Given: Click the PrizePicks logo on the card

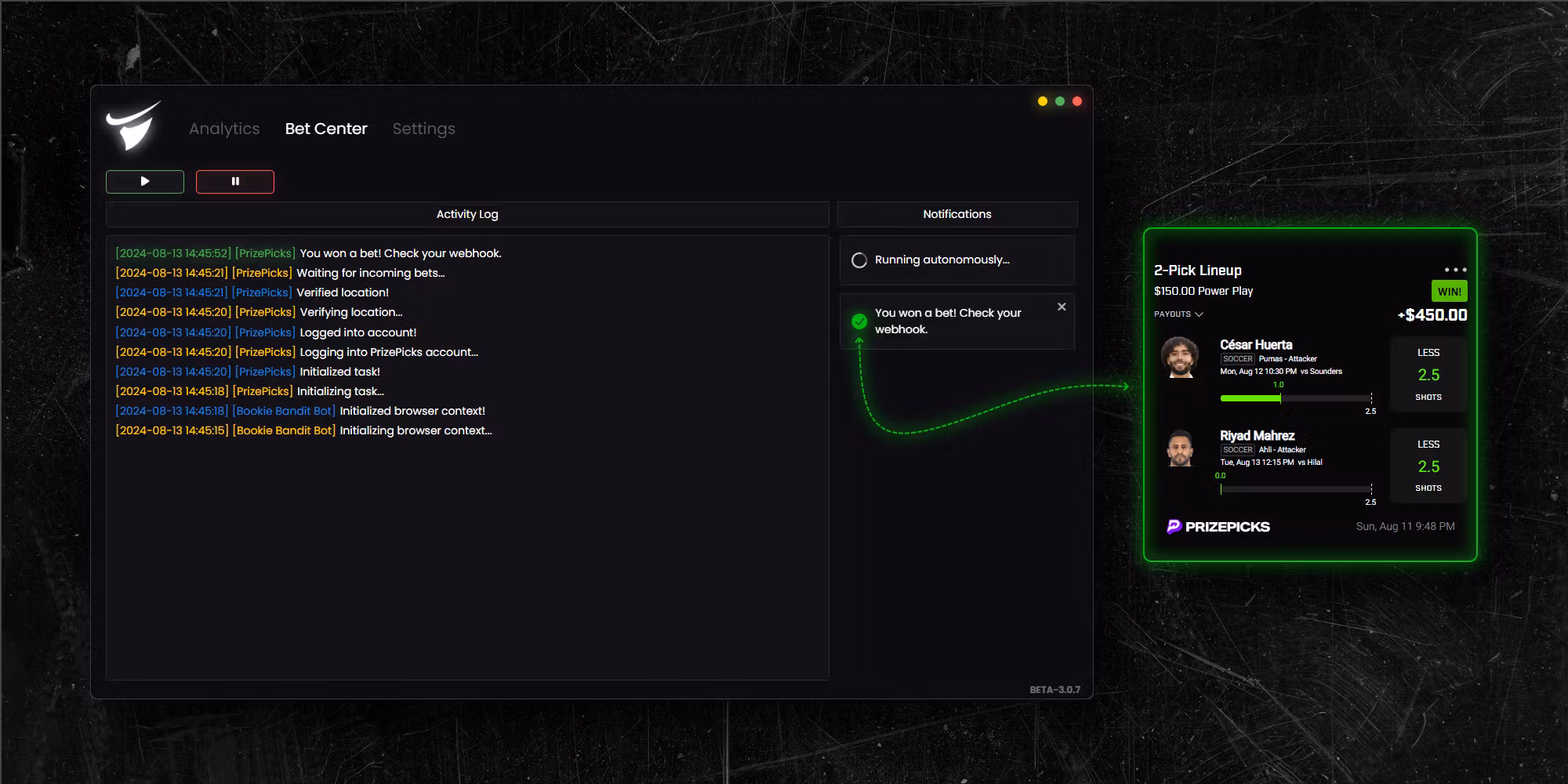Looking at the screenshot, I should 1218,527.
